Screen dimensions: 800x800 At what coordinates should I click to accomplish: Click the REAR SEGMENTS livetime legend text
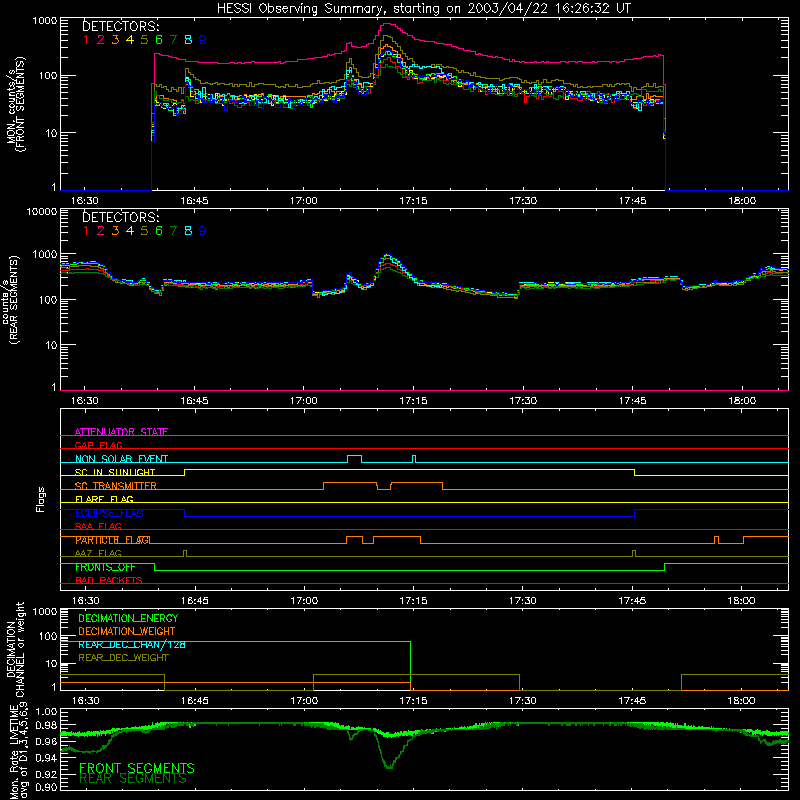pyautogui.click(x=133, y=779)
